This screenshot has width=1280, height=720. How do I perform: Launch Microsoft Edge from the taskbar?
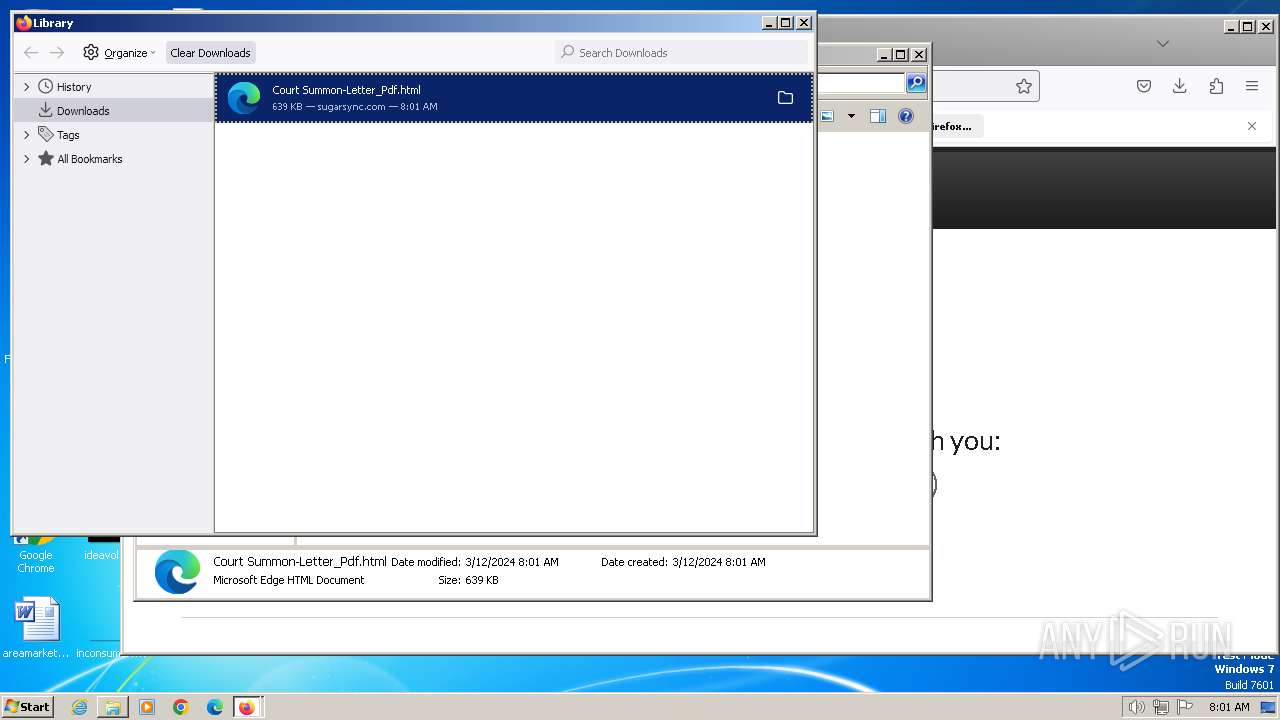point(215,707)
